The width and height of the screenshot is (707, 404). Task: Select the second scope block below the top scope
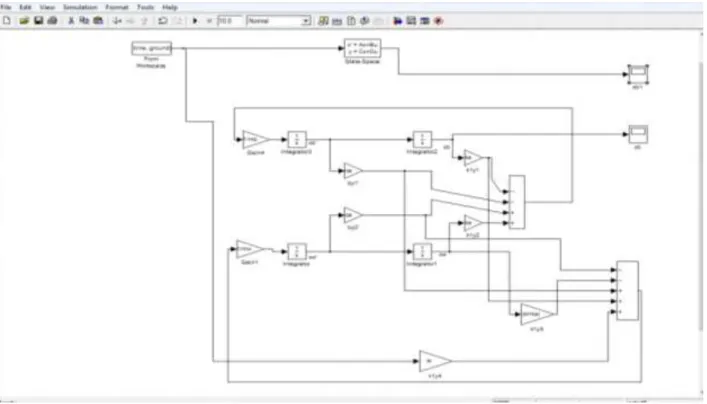tap(638, 134)
